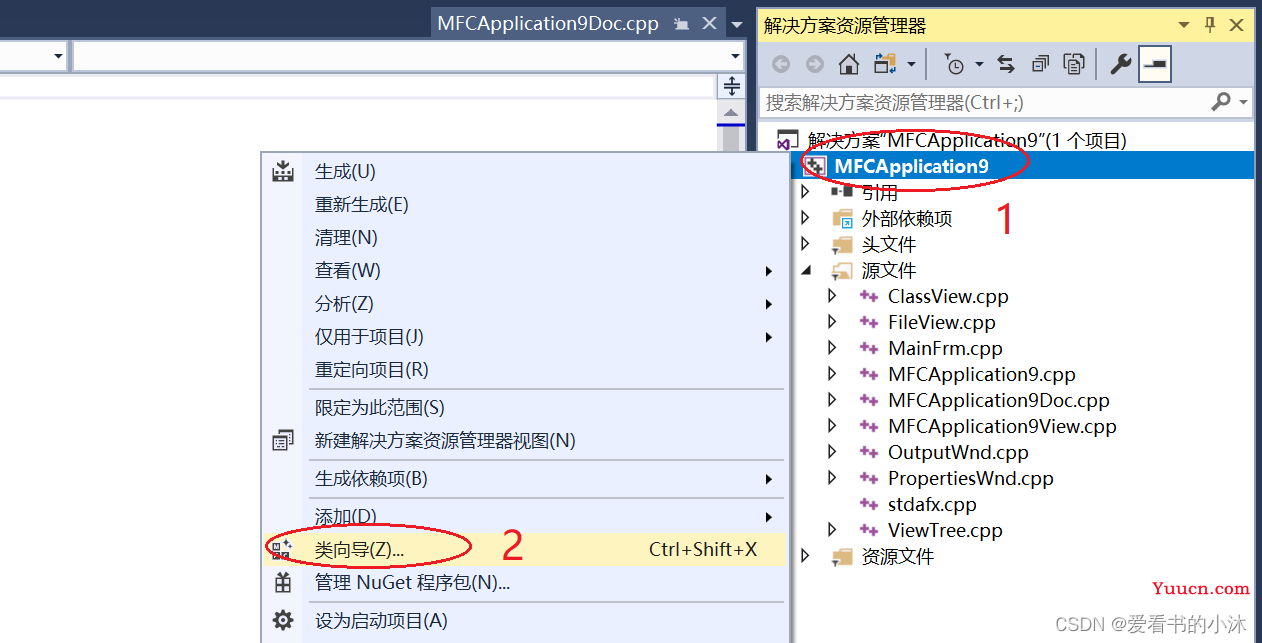Viewport: 1262px width, 643px height.
Task: Click the 外部依赖项 folder icon
Action: coord(842,219)
